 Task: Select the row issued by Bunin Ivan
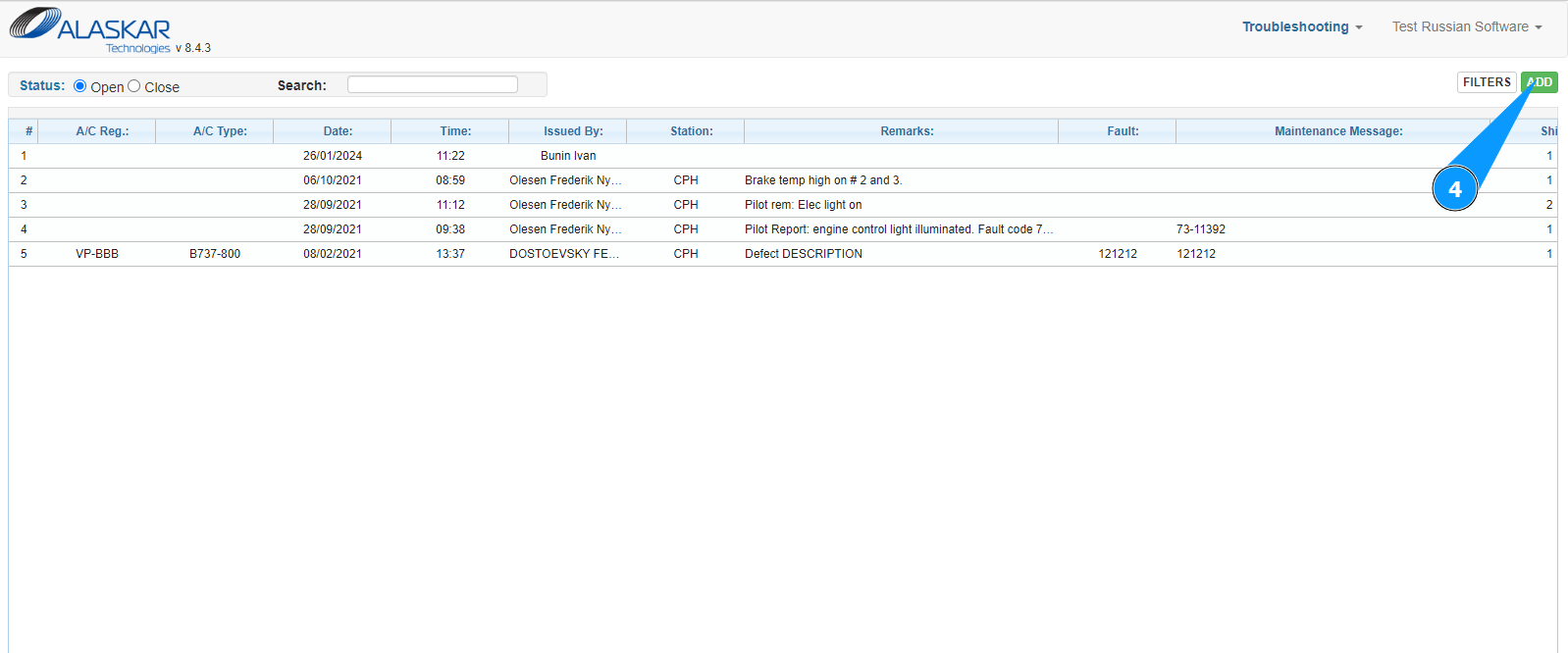coord(783,156)
